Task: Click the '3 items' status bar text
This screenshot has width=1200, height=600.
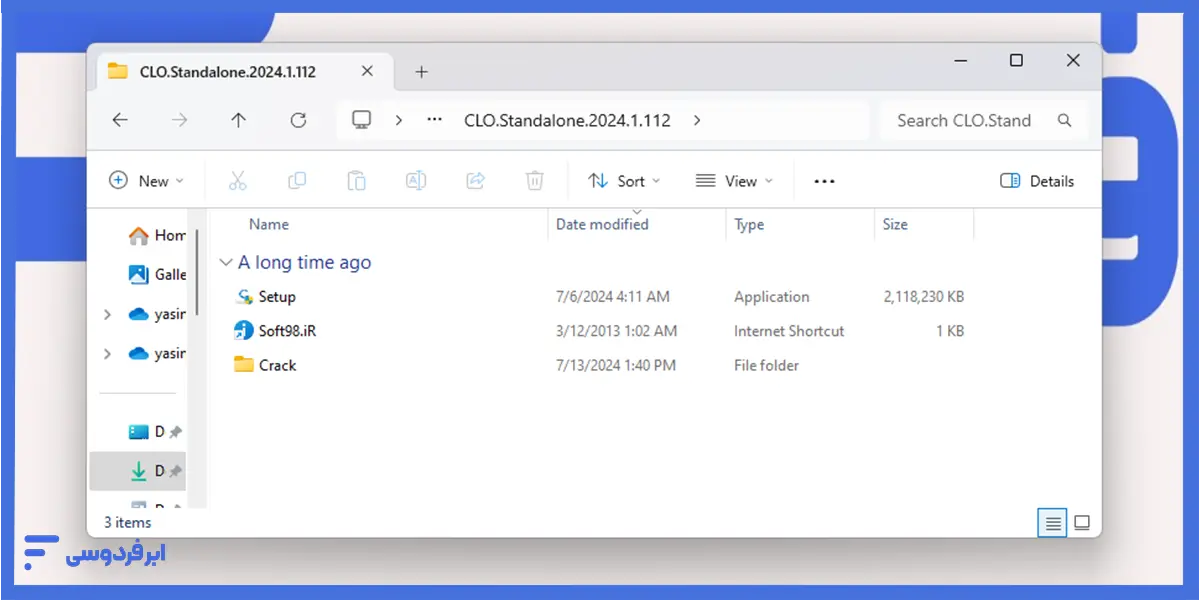Action: pos(127,522)
